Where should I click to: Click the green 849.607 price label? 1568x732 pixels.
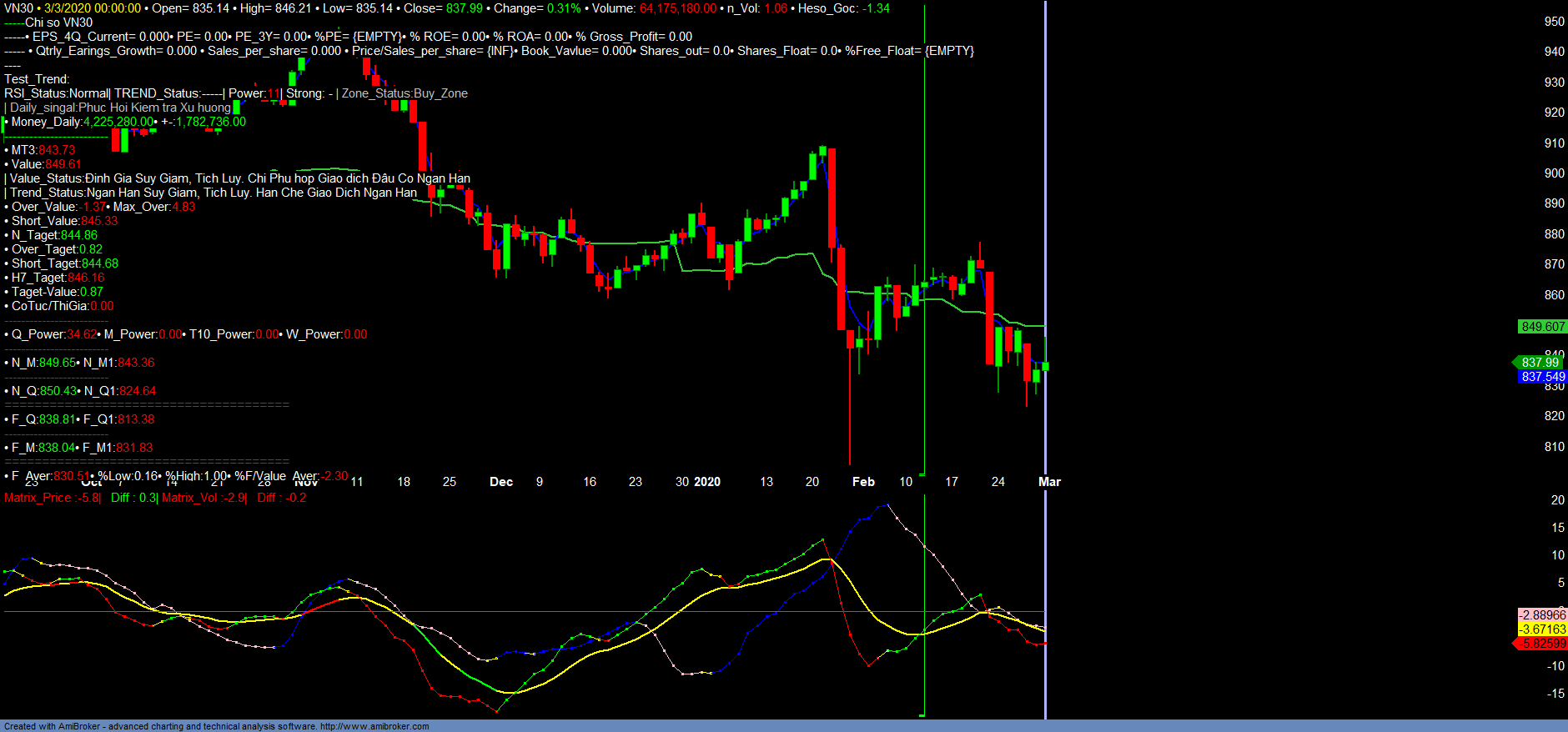pos(1542,327)
